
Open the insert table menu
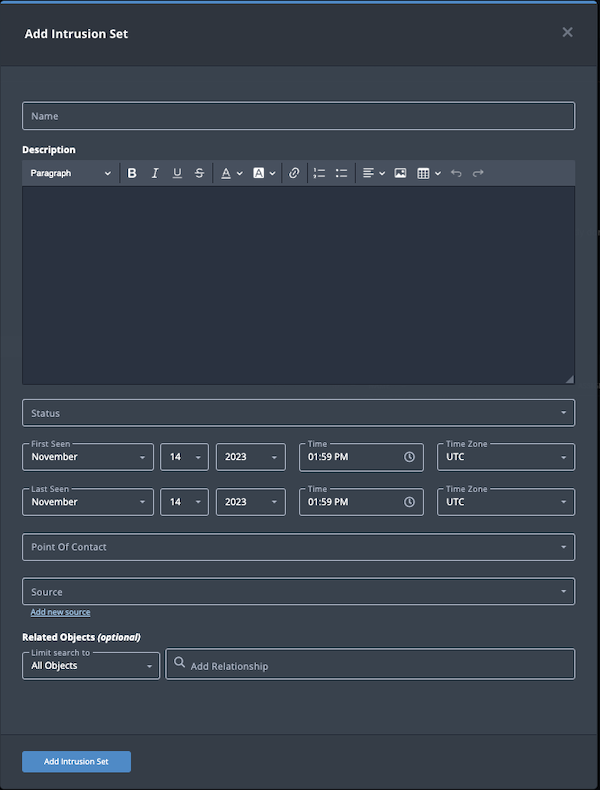click(x=429, y=173)
